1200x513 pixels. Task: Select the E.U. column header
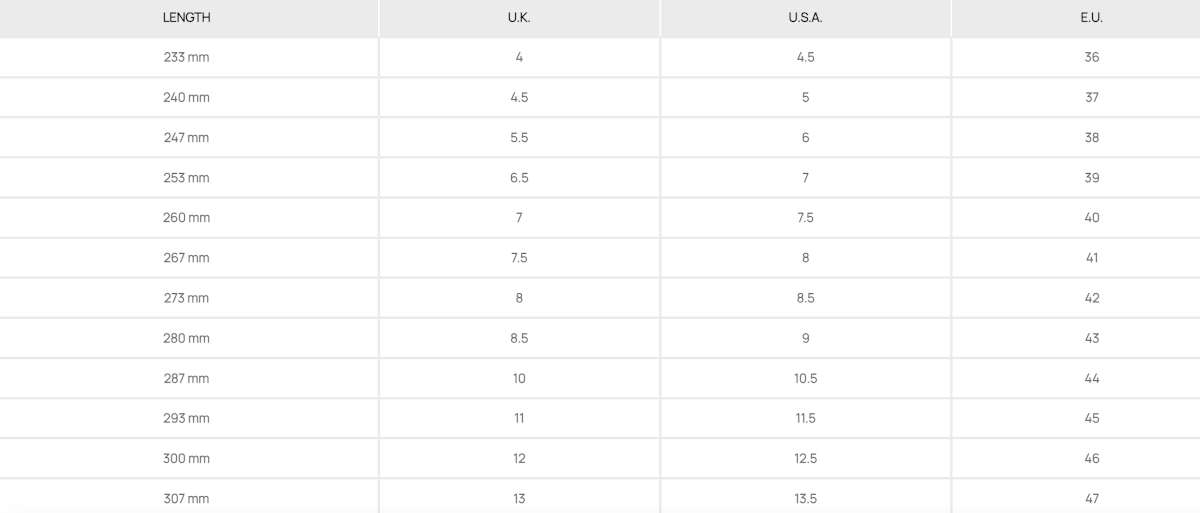pos(1091,18)
